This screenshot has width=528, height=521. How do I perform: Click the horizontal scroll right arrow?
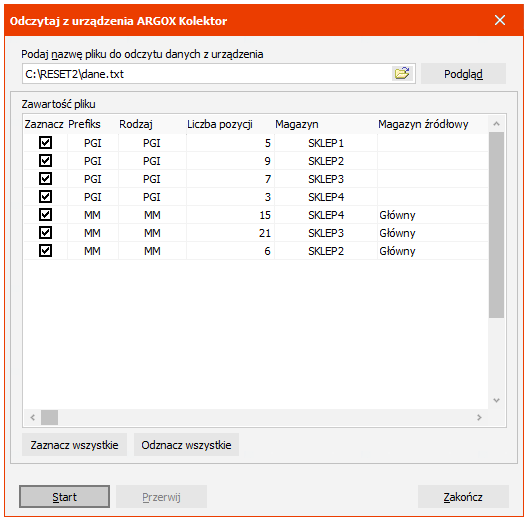click(x=479, y=418)
